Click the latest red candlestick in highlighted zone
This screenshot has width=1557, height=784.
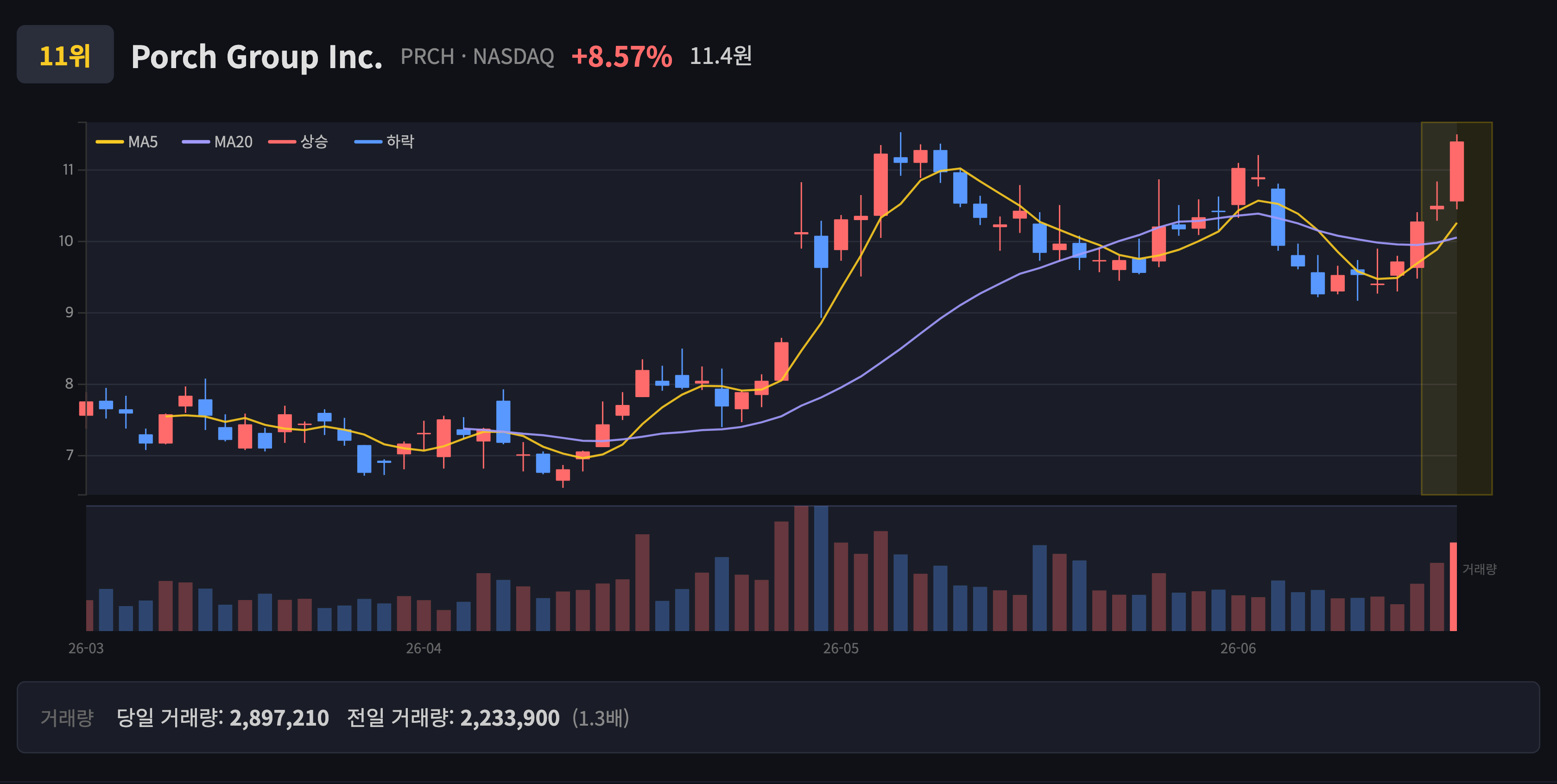[1456, 171]
